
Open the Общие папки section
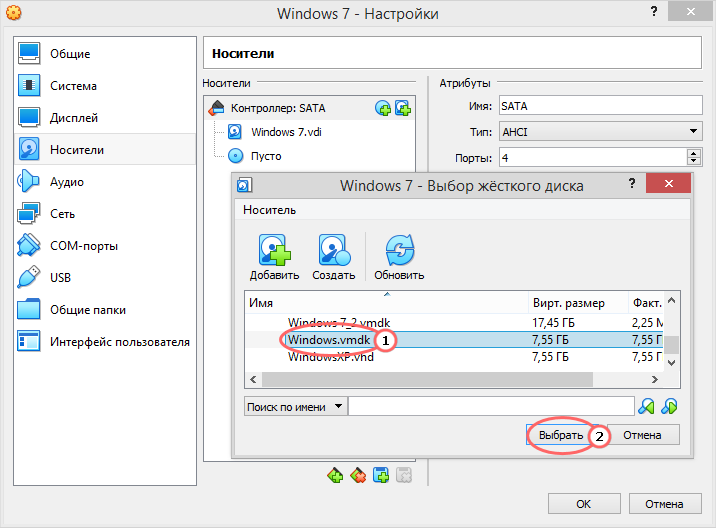pos(105,309)
